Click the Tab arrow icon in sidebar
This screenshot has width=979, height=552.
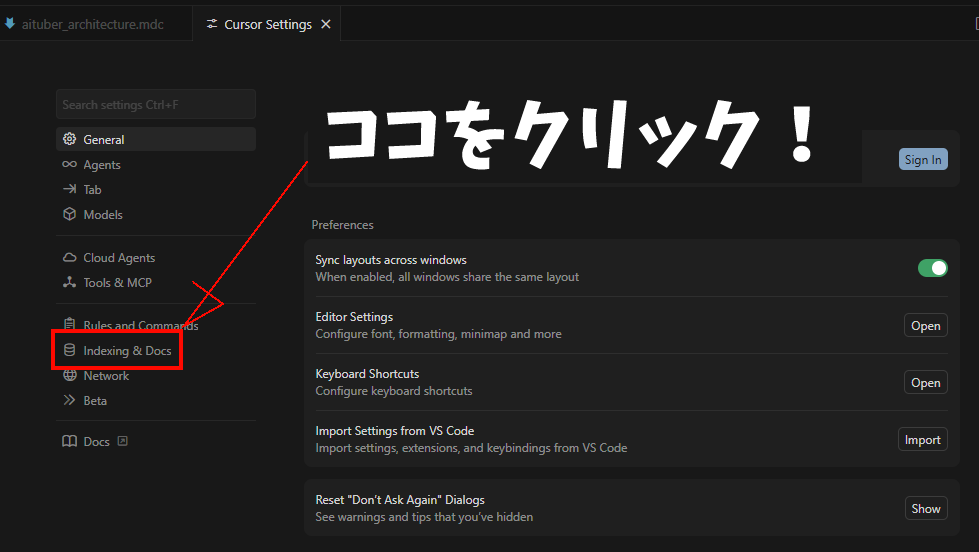(x=69, y=190)
